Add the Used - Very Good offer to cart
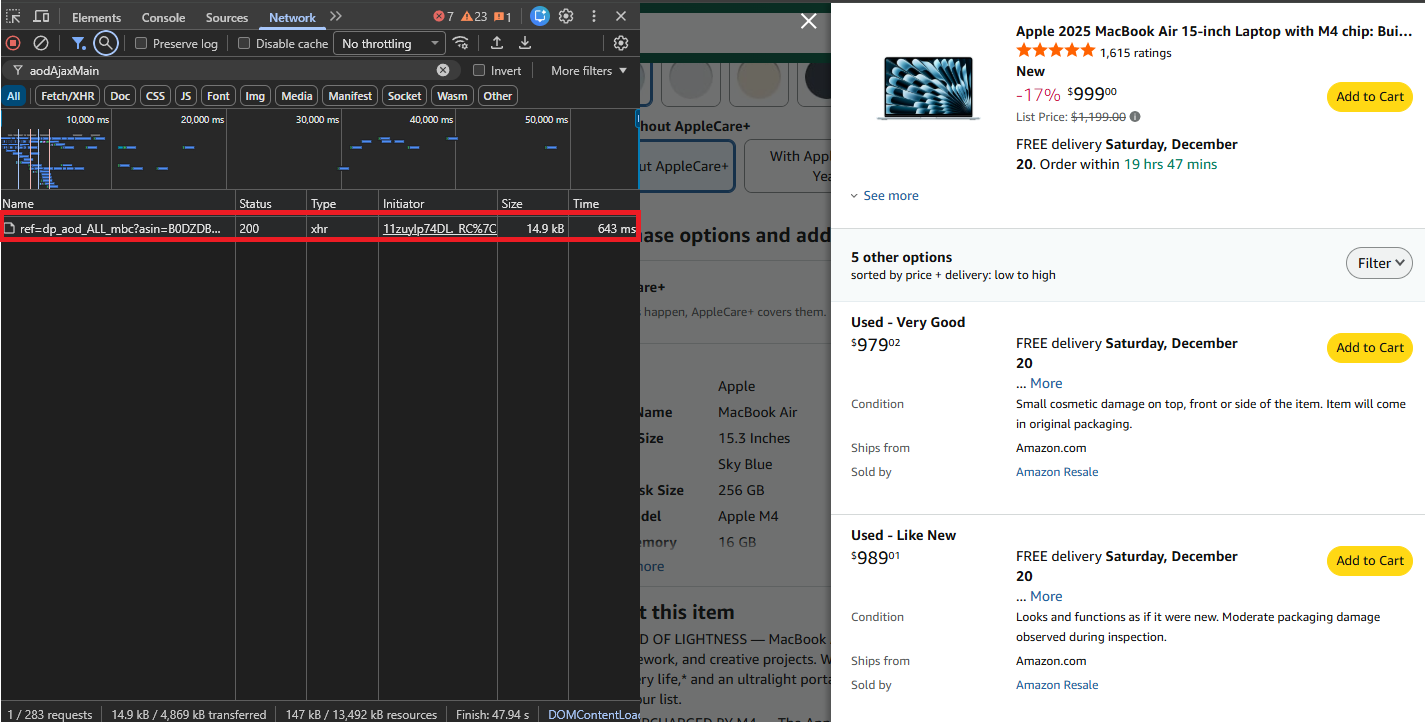Viewport: 1425px width, 722px height. pyautogui.click(x=1369, y=348)
